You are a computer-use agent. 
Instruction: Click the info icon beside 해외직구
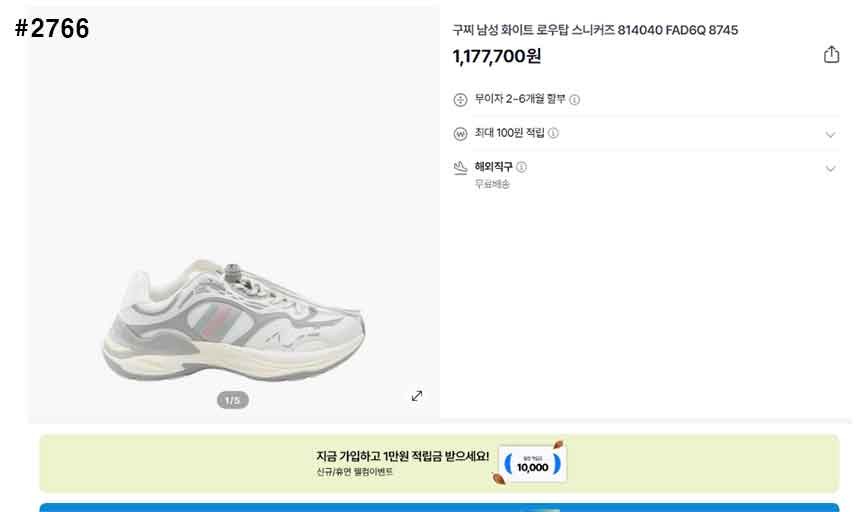[x=522, y=167]
